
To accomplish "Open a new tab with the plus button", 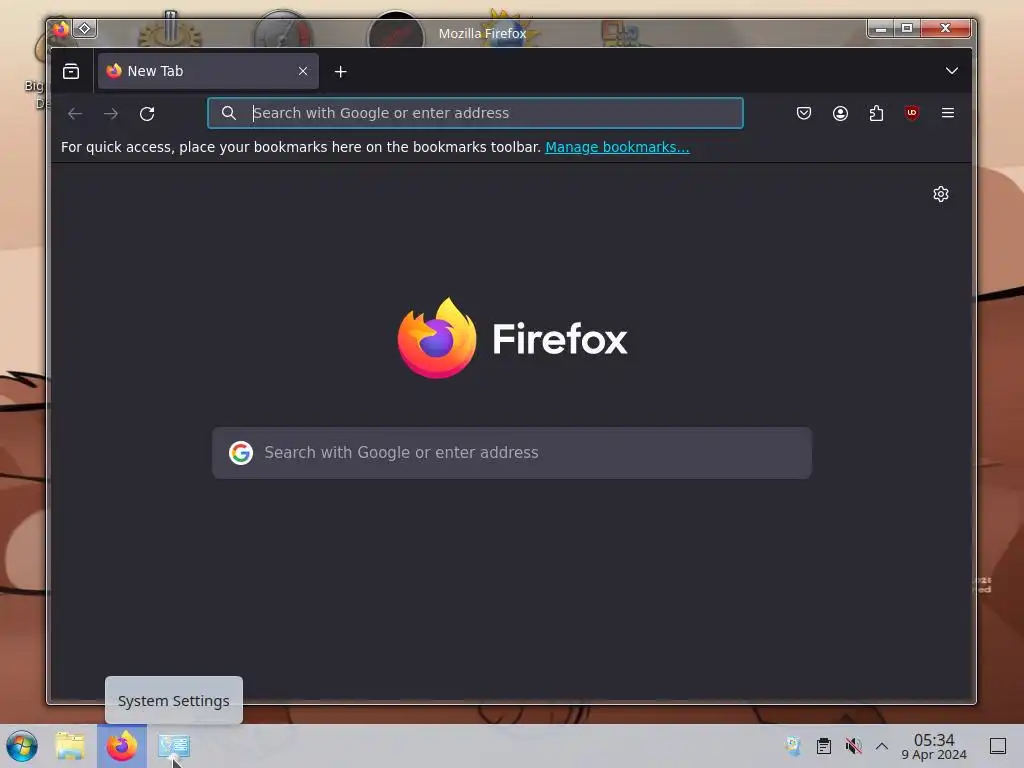I will [340, 72].
